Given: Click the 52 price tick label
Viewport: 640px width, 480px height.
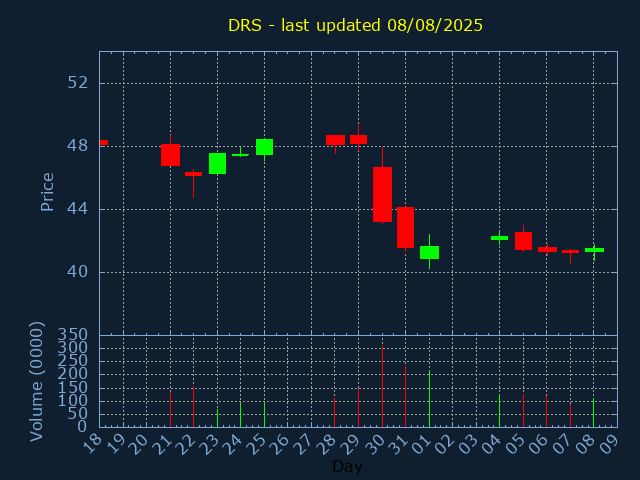Looking at the screenshot, I should 78,83.
